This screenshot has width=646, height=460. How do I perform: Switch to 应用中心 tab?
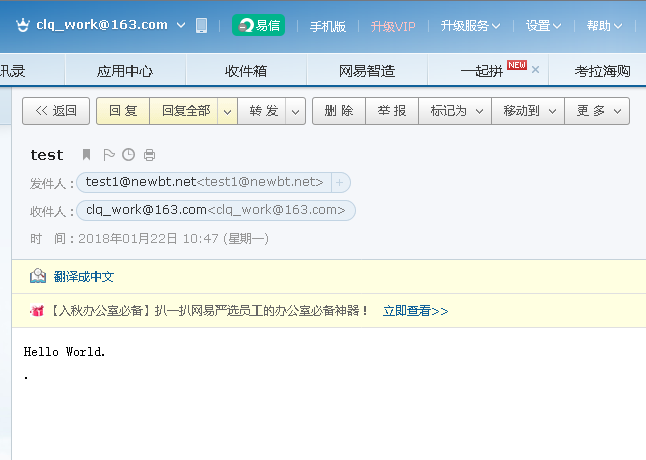pyautogui.click(x=125, y=71)
